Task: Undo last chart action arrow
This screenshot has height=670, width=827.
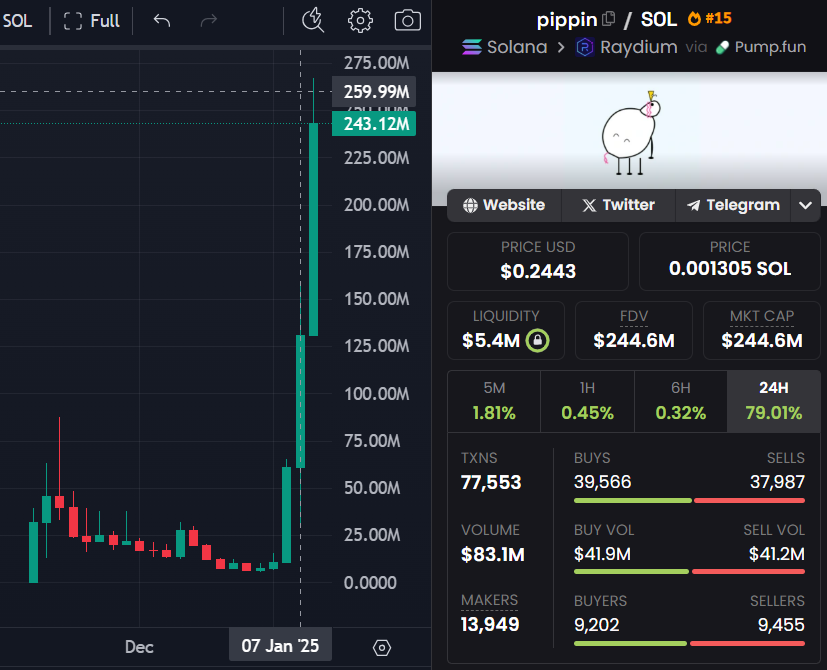Action: 162,21
